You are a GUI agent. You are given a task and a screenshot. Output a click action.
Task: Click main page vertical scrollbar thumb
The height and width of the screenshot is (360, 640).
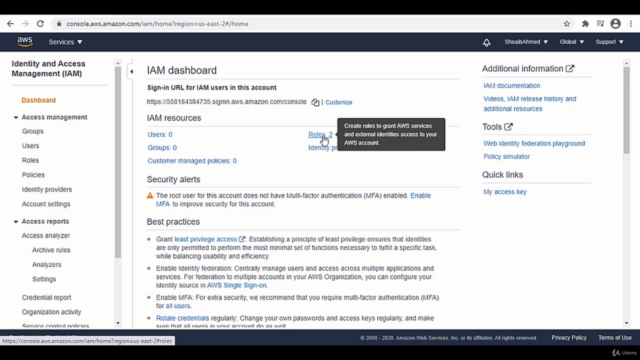click(627, 110)
